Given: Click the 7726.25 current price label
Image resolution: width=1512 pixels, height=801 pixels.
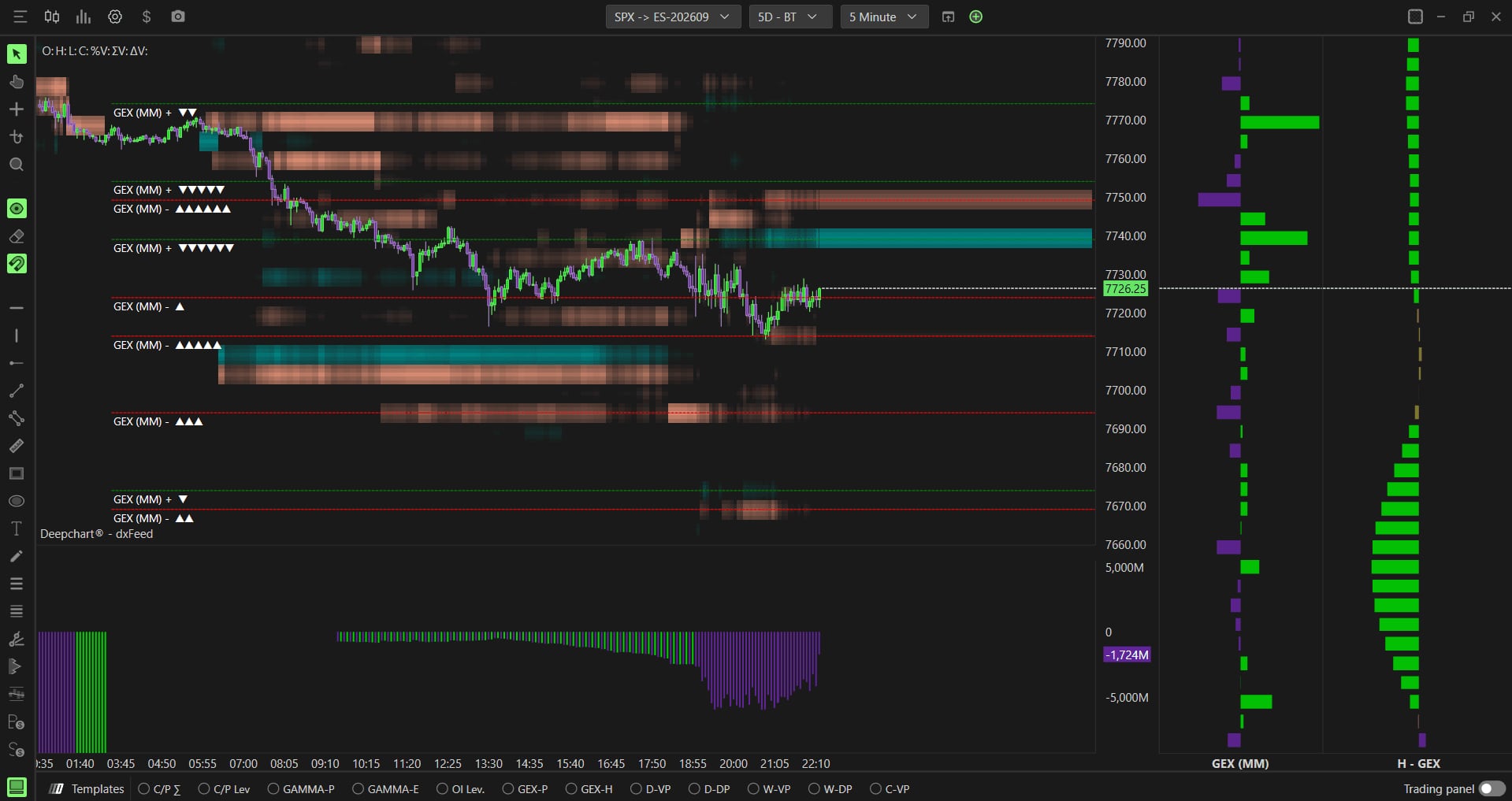Looking at the screenshot, I should click(x=1126, y=288).
